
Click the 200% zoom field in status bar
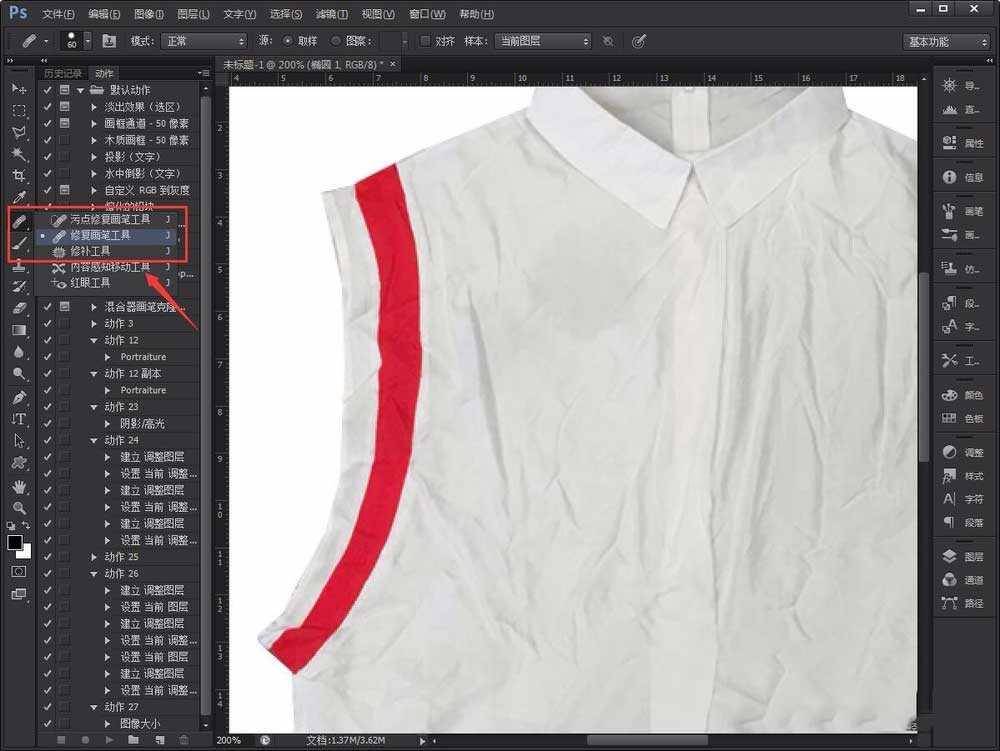tap(229, 740)
